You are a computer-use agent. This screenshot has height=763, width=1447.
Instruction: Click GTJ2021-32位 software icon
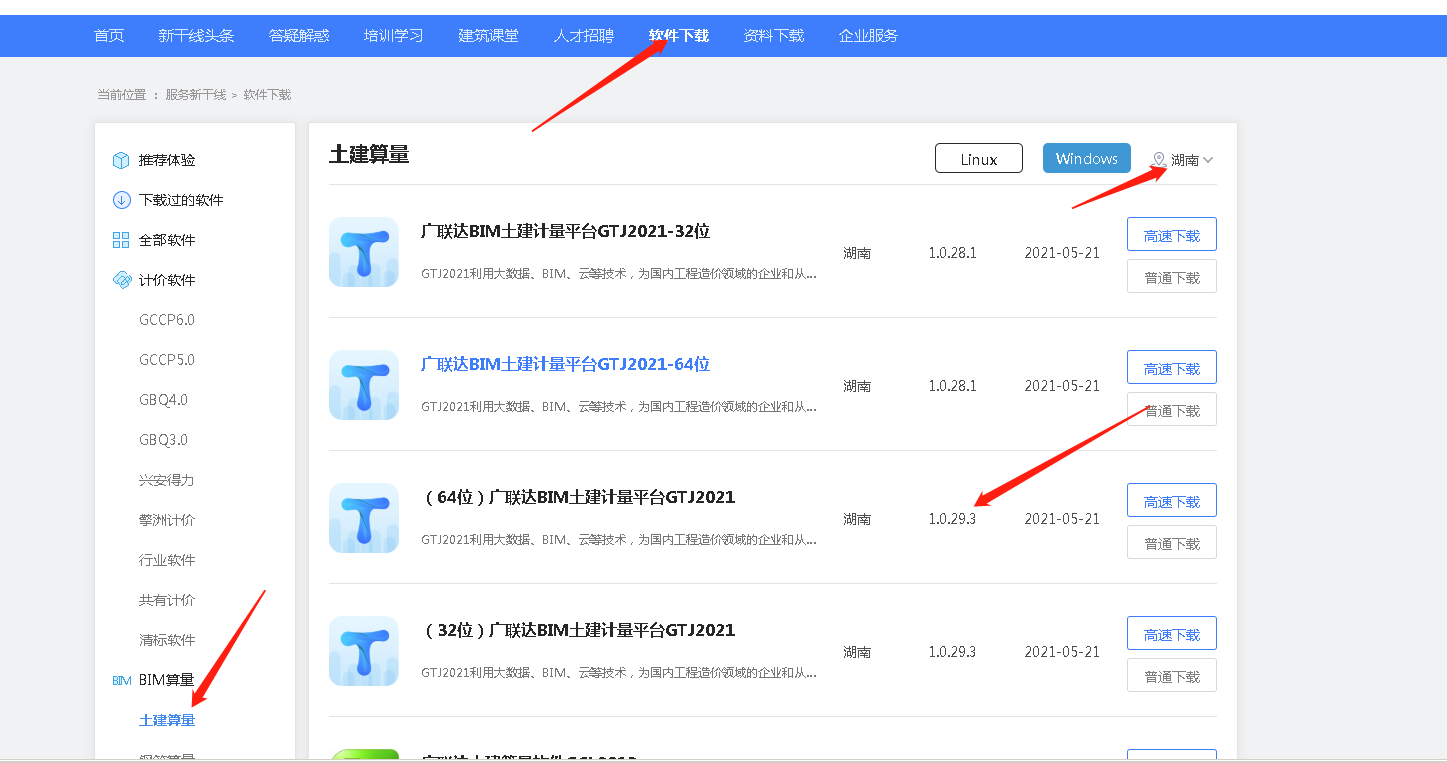(364, 252)
